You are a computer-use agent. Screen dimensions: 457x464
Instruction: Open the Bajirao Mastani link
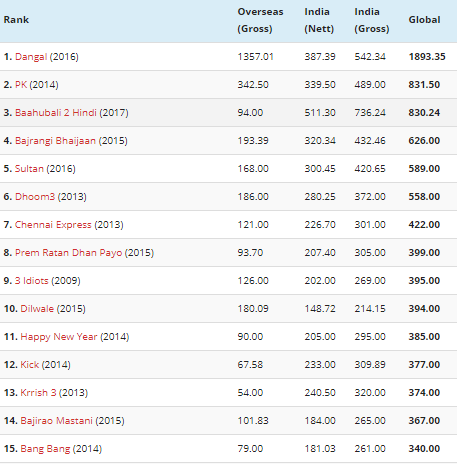(56, 421)
